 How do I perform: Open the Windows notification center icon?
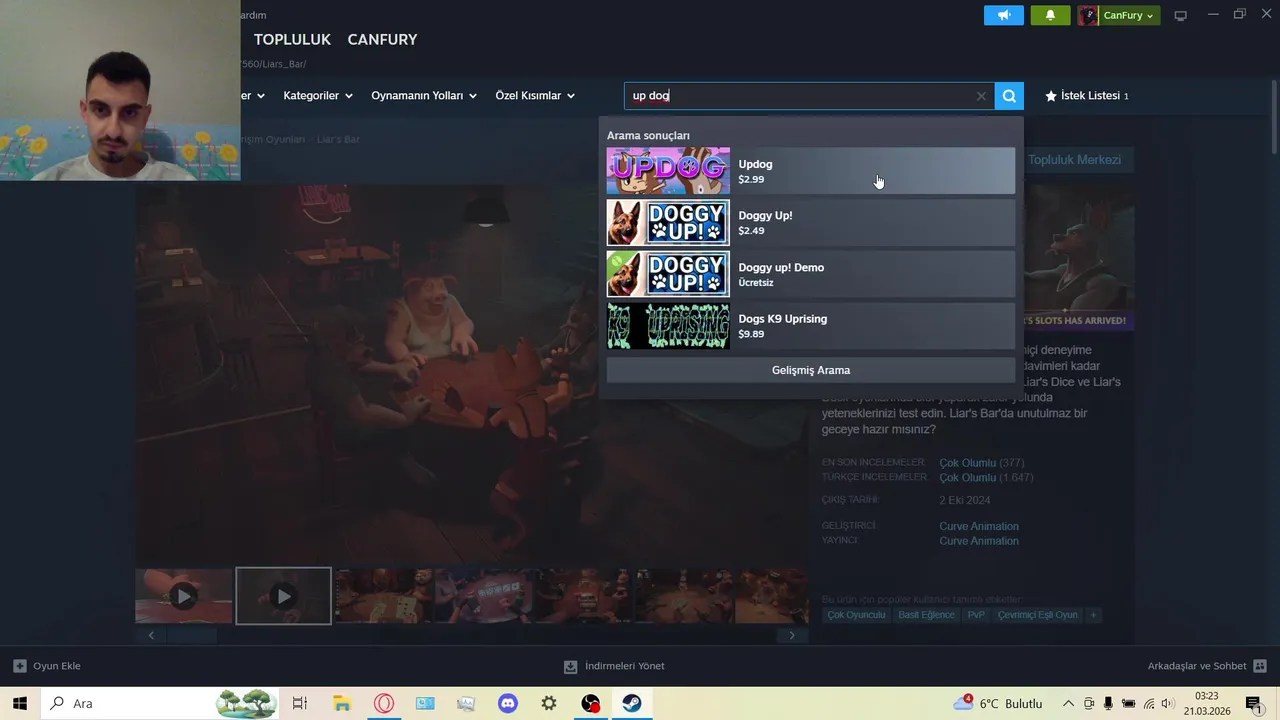pyautogui.click(x=1254, y=704)
